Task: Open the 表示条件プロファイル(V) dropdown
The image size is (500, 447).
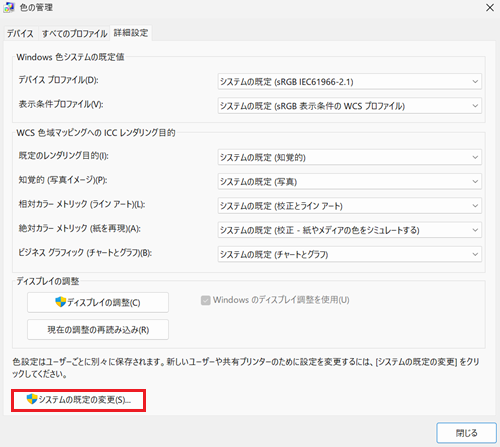Action: pyautogui.click(x=350, y=106)
